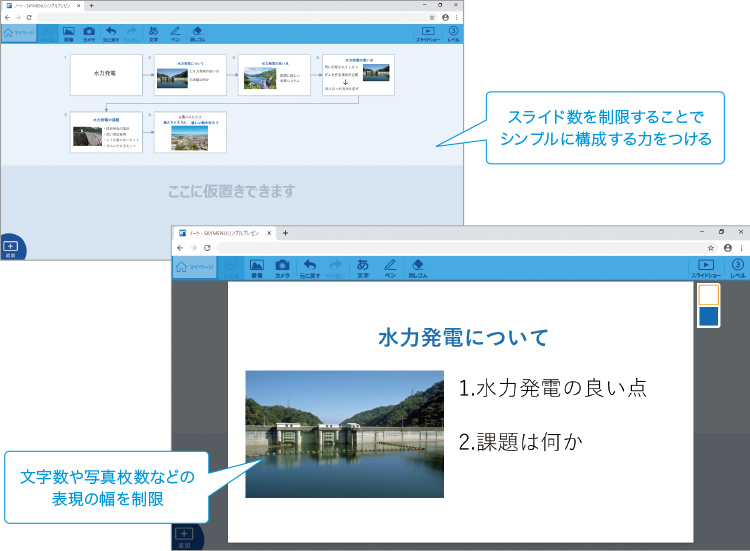Open slide 3 thumbnail 水力発電の良い点

(x=274, y=74)
